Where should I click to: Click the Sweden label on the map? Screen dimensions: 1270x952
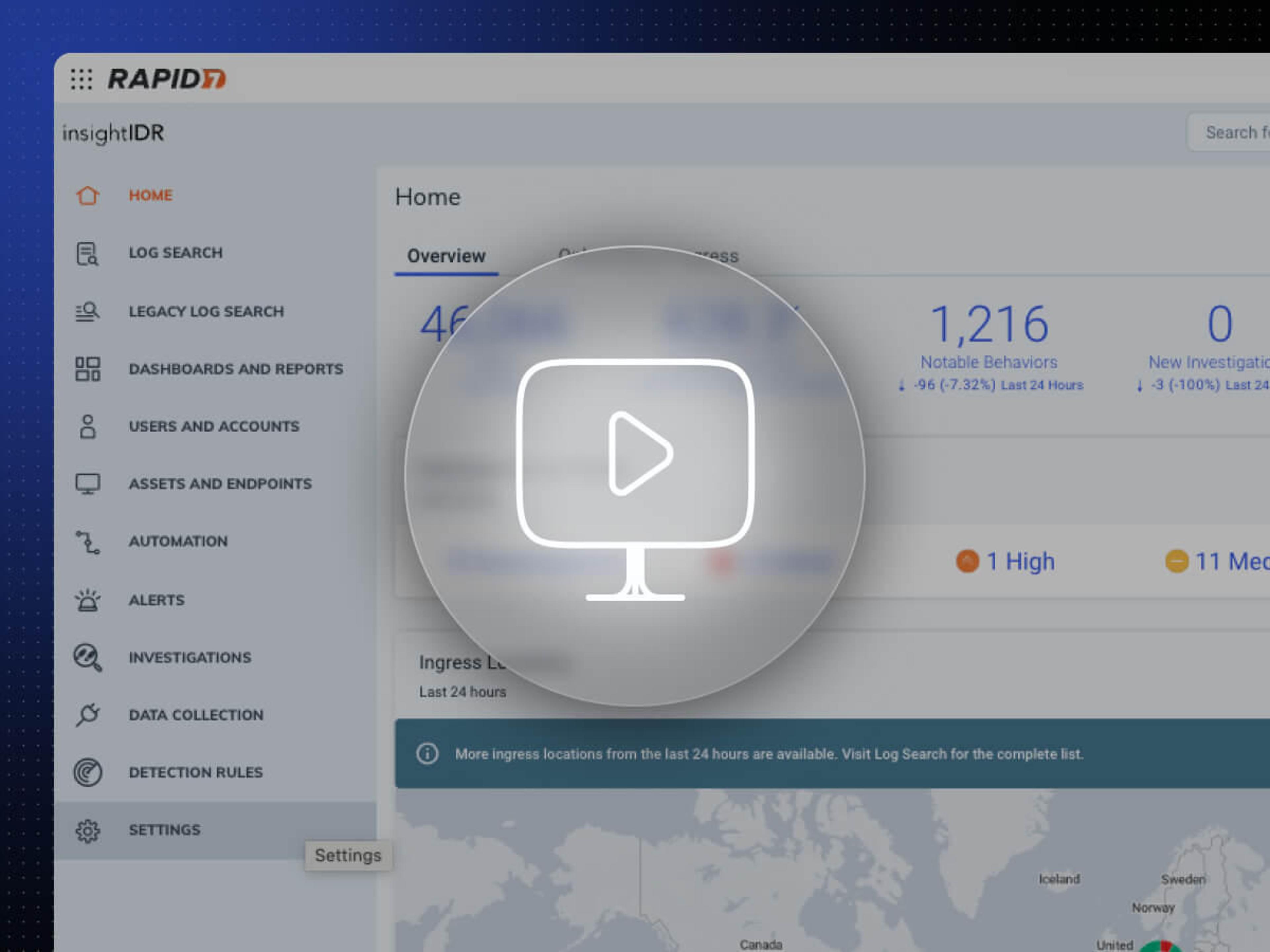pyautogui.click(x=1183, y=879)
